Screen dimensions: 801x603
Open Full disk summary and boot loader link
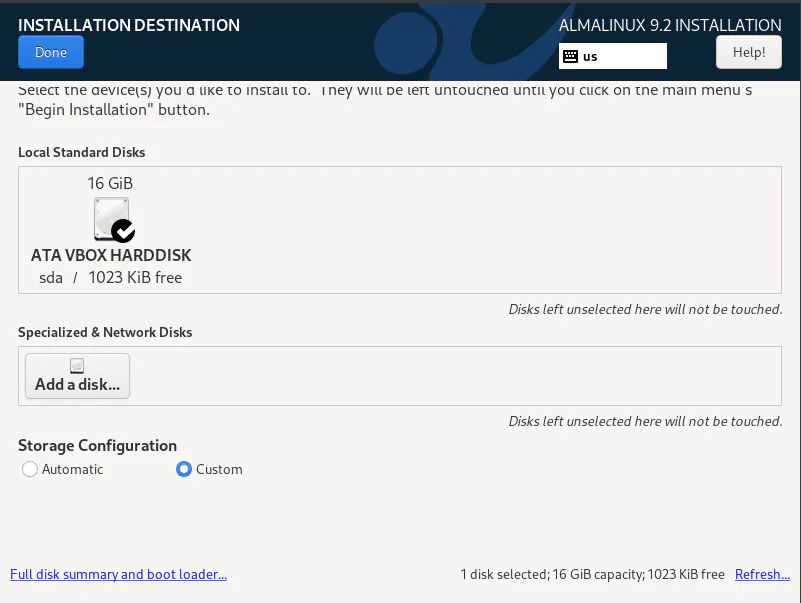[119, 574]
